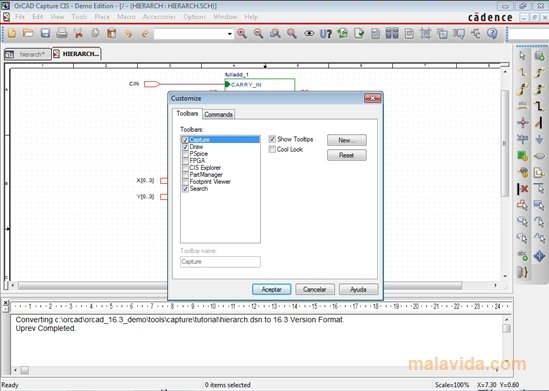The width and height of the screenshot is (549, 391).
Task: Uncheck the Show Tooltips option
Action: tap(272, 139)
